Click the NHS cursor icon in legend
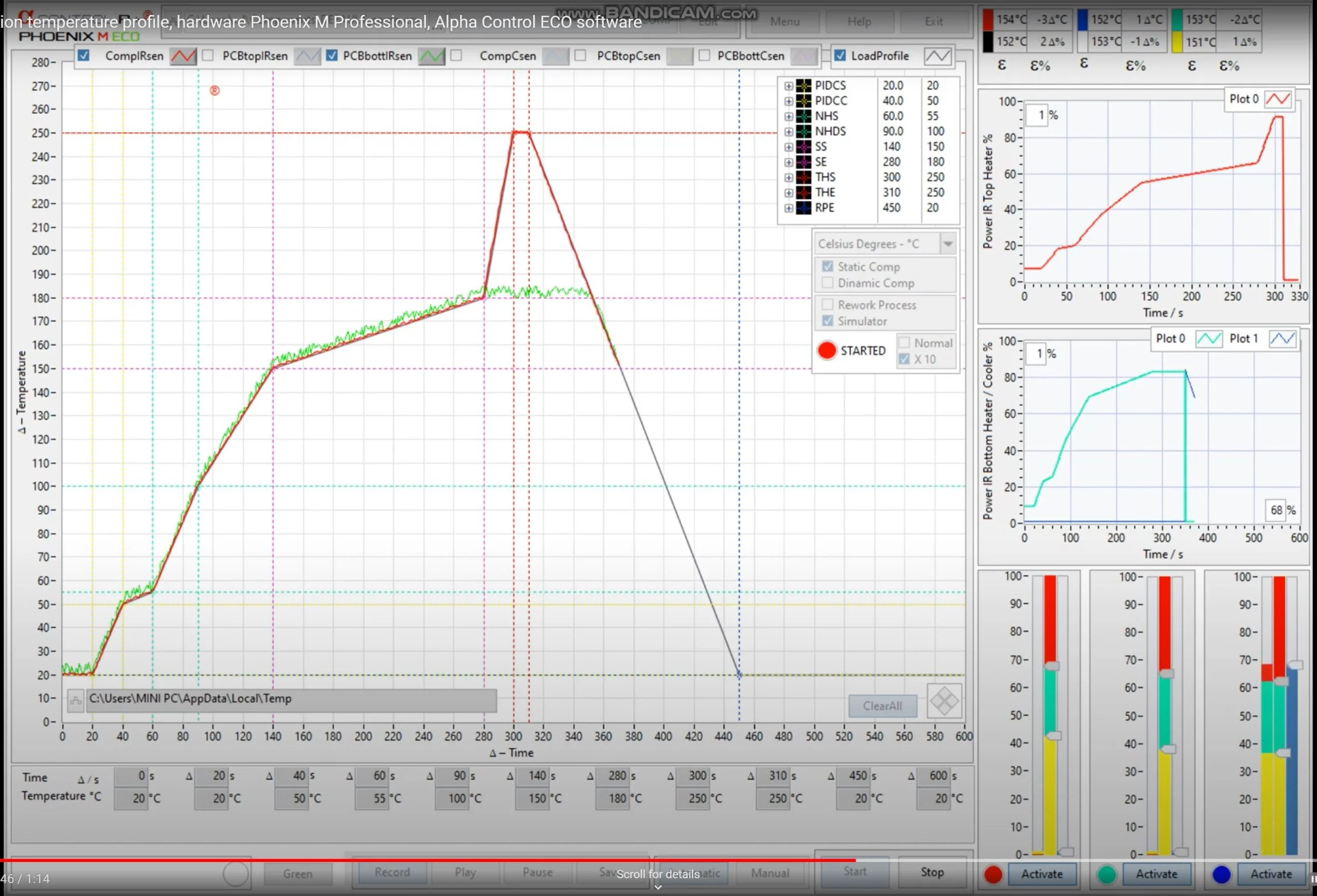This screenshot has height=896, width=1317. (804, 116)
